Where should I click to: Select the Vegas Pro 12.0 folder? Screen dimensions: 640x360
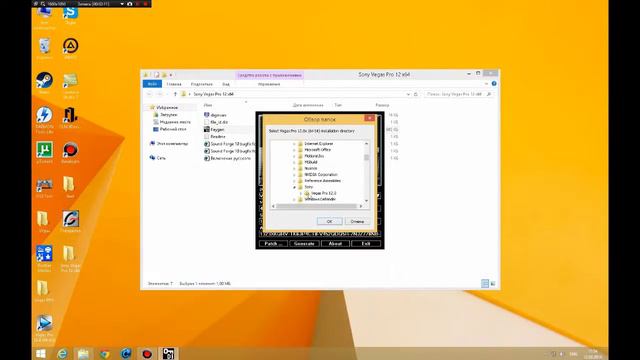pyautogui.click(x=323, y=193)
